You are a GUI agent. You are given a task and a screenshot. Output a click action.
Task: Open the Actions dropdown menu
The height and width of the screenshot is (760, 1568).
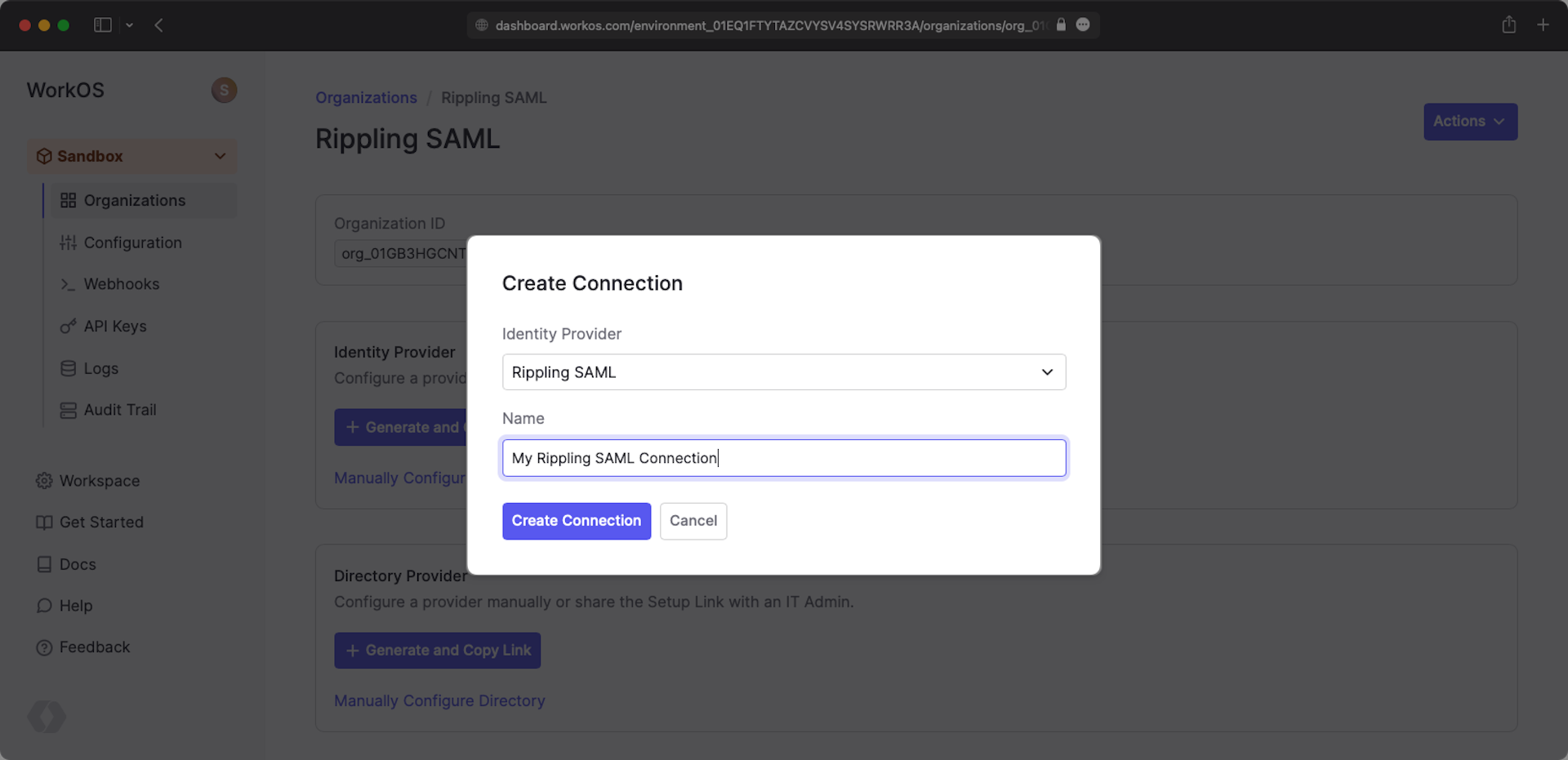click(1470, 122)
